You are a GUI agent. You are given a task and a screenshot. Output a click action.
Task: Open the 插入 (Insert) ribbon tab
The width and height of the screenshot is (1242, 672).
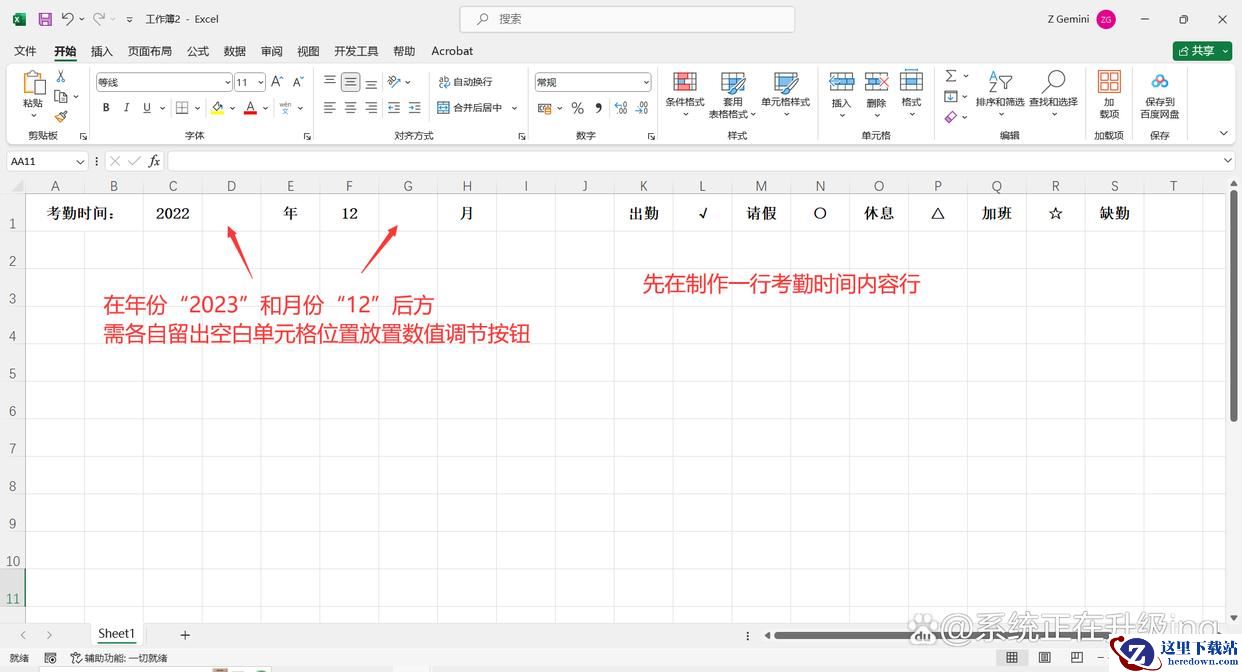(102, 51)
